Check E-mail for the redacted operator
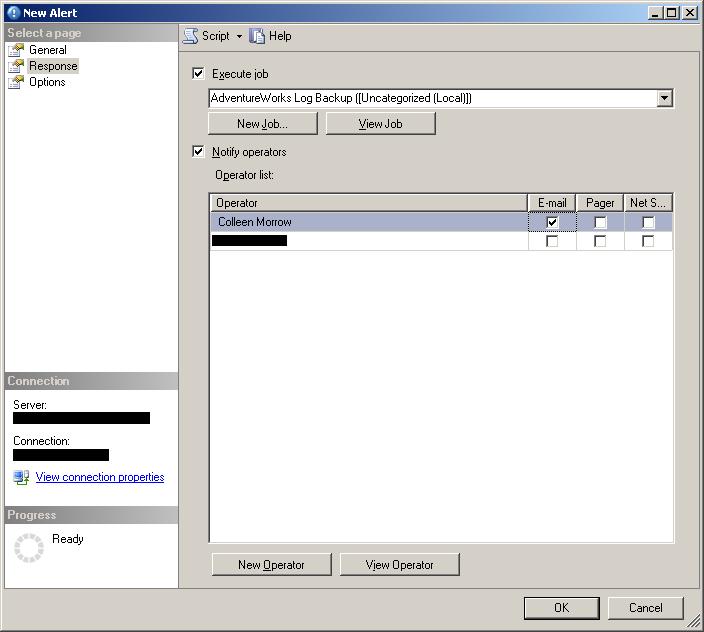The width and height of the screenshot is (704, 632). [552, 241]
